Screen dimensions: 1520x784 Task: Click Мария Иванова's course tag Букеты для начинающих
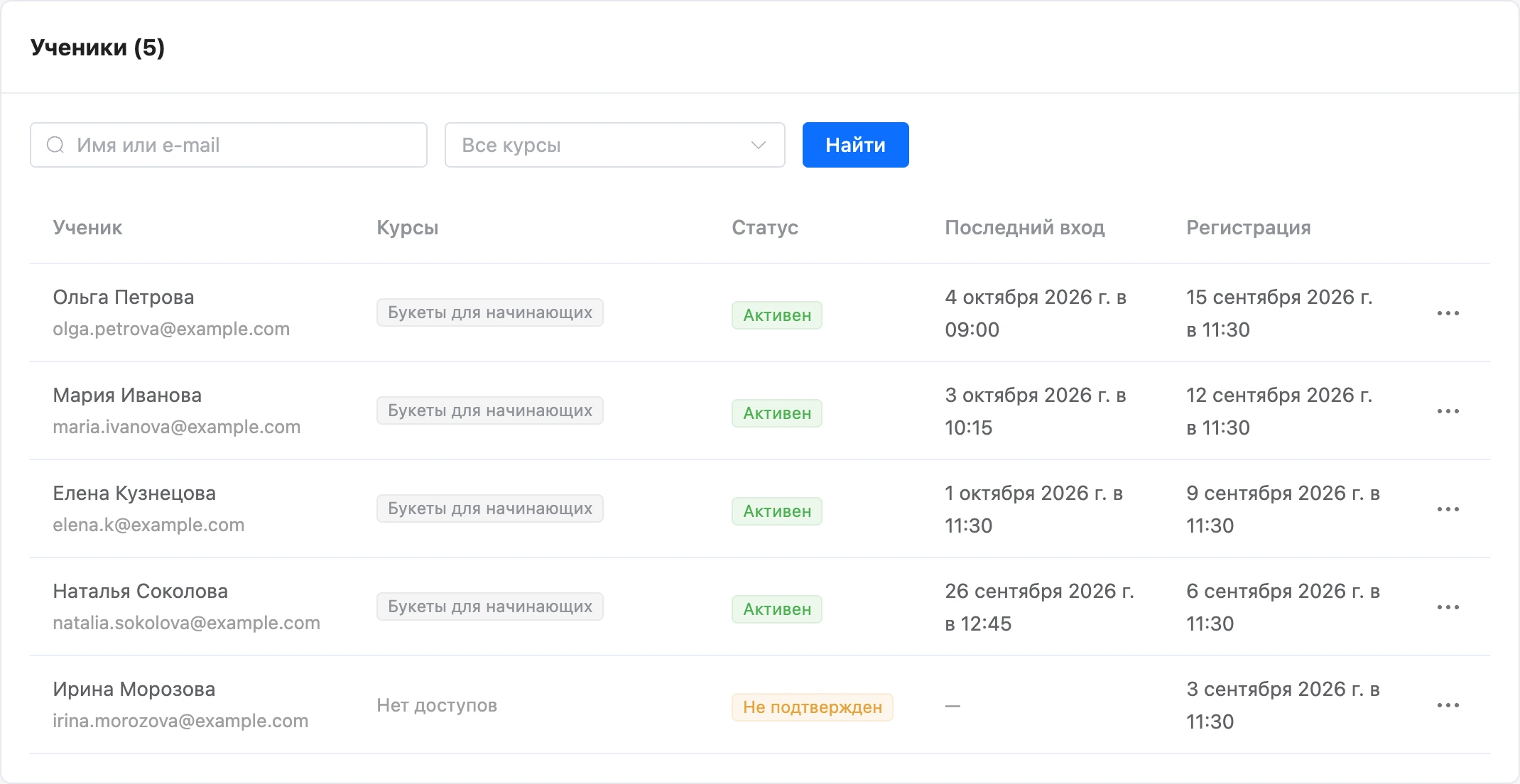[490, 410]
